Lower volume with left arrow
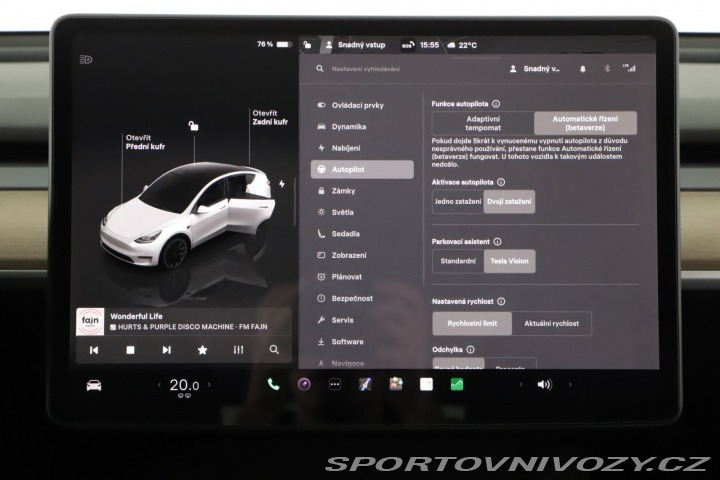This screenshot has width=720, height=480. click(521, 384)
